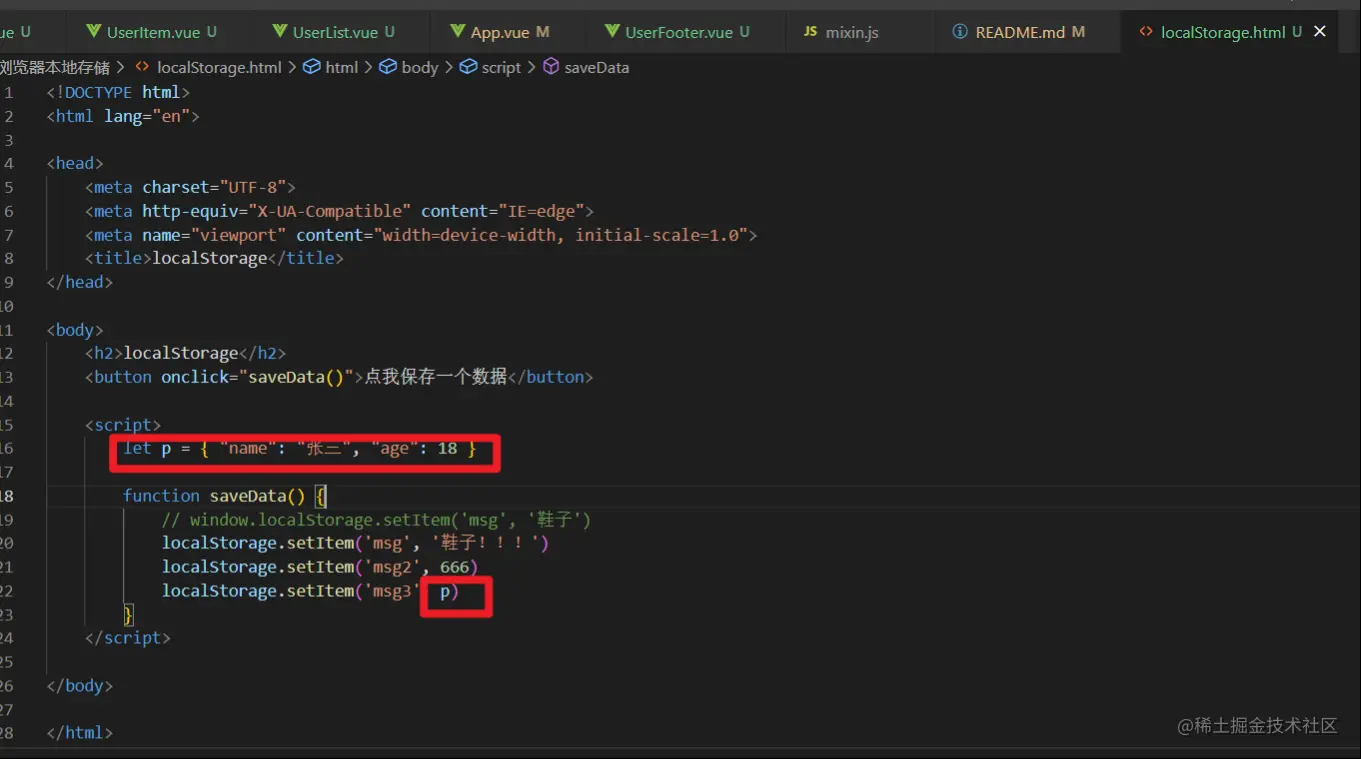1361x759 pixels.
Task: Click the HTML file icon in the breadcrumb
Action: pos(142,67)
